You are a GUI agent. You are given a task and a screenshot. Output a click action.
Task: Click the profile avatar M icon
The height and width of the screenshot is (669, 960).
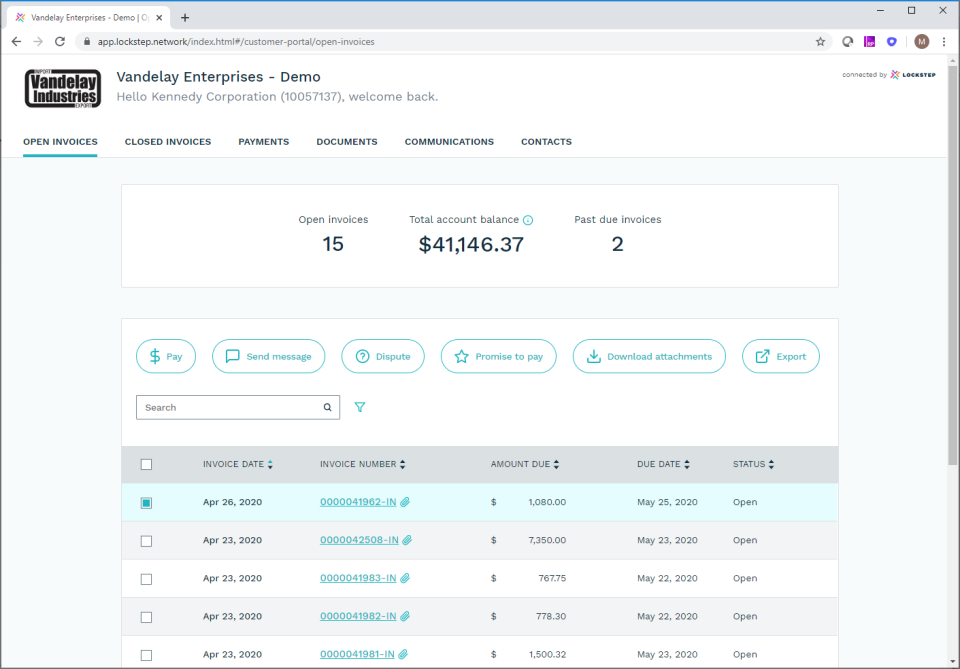(x=921, y=42)
